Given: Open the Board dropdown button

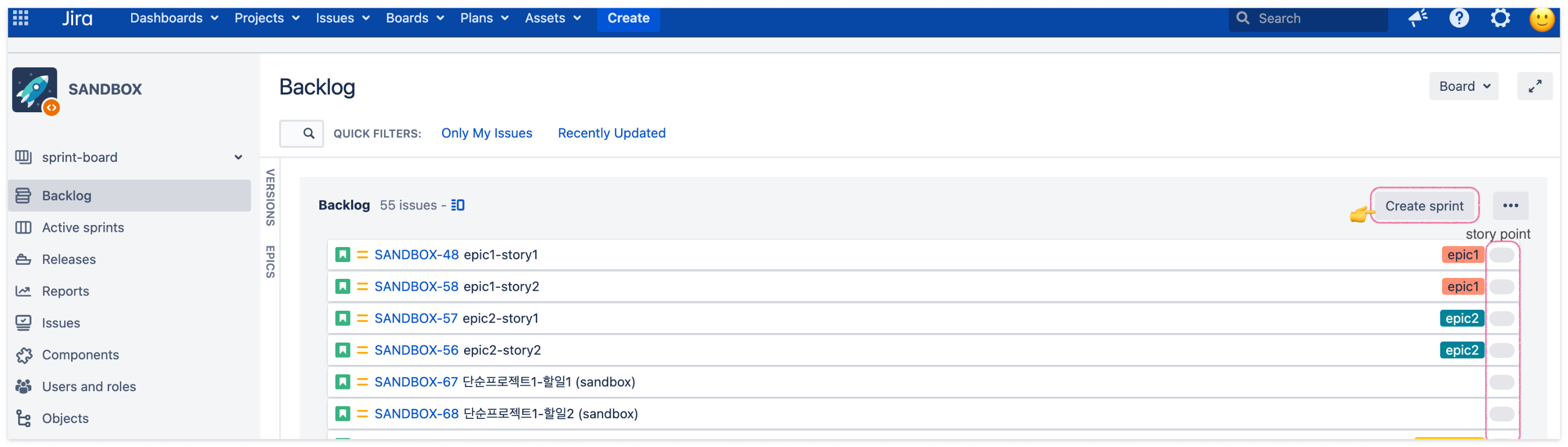Looking at the screenshot, I should point(1463,86).
